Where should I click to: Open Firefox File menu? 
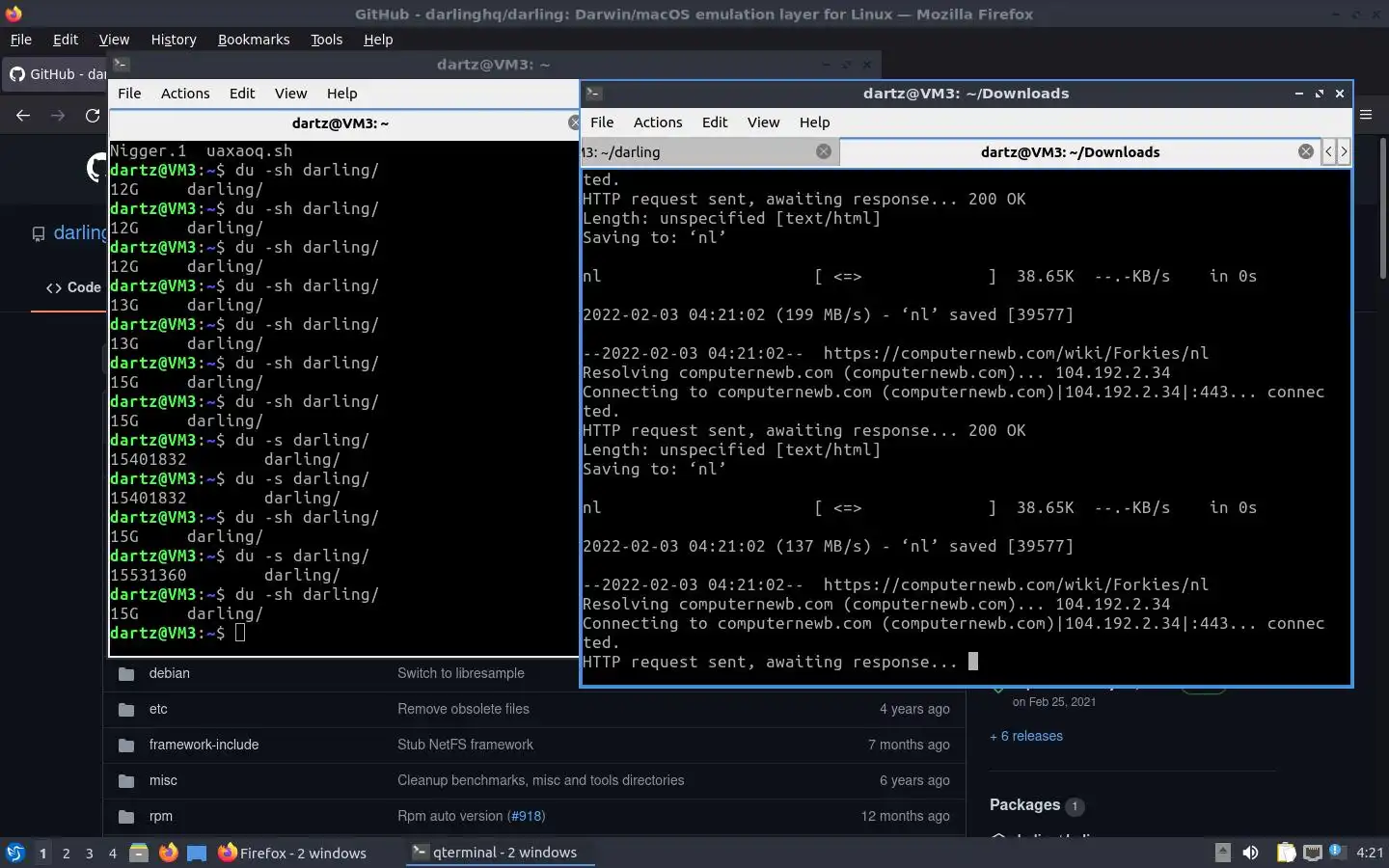[20, 40]
